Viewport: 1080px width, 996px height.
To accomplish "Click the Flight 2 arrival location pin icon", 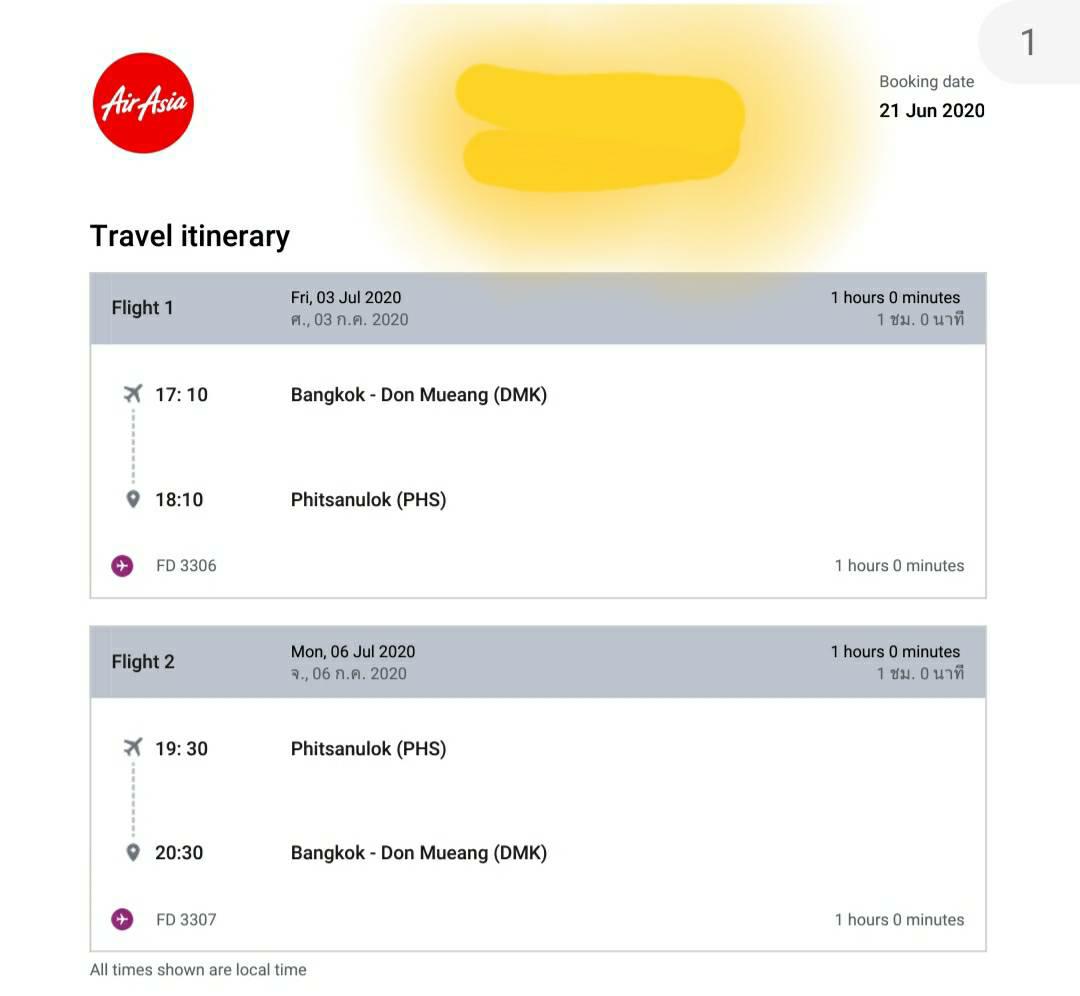I will tap(133, 852).
